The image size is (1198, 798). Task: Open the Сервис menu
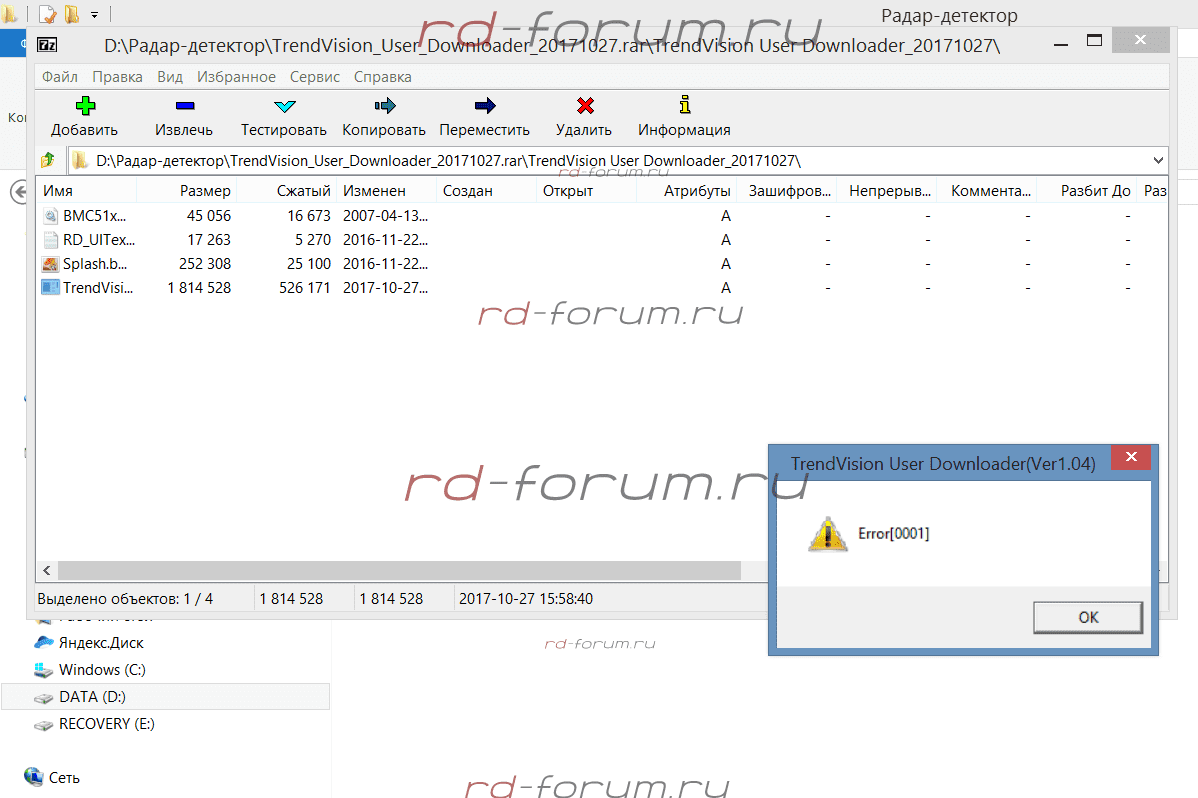315,76
